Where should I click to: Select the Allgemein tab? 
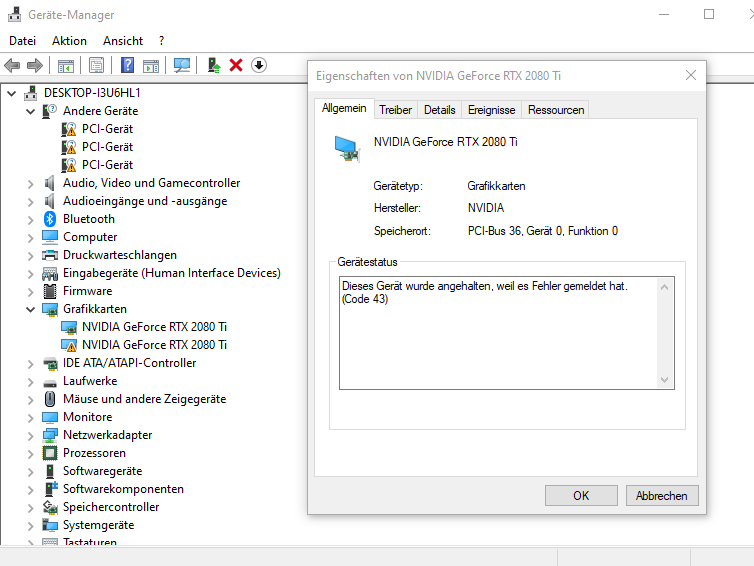tap(344, 109)
